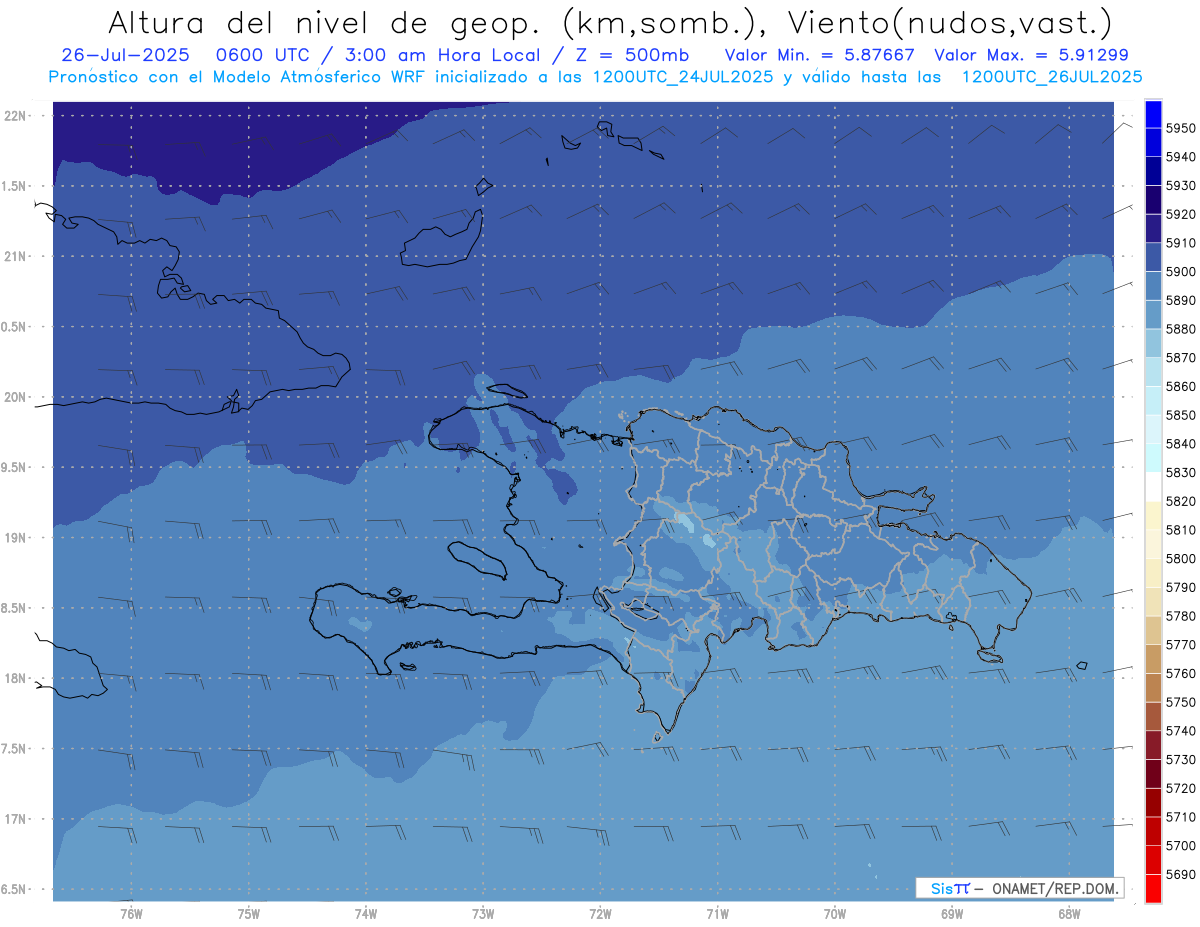The height and width of the screenshot is (927, 1200).
Task: Click the '21N' latitude label
Action: click(16, 256)
